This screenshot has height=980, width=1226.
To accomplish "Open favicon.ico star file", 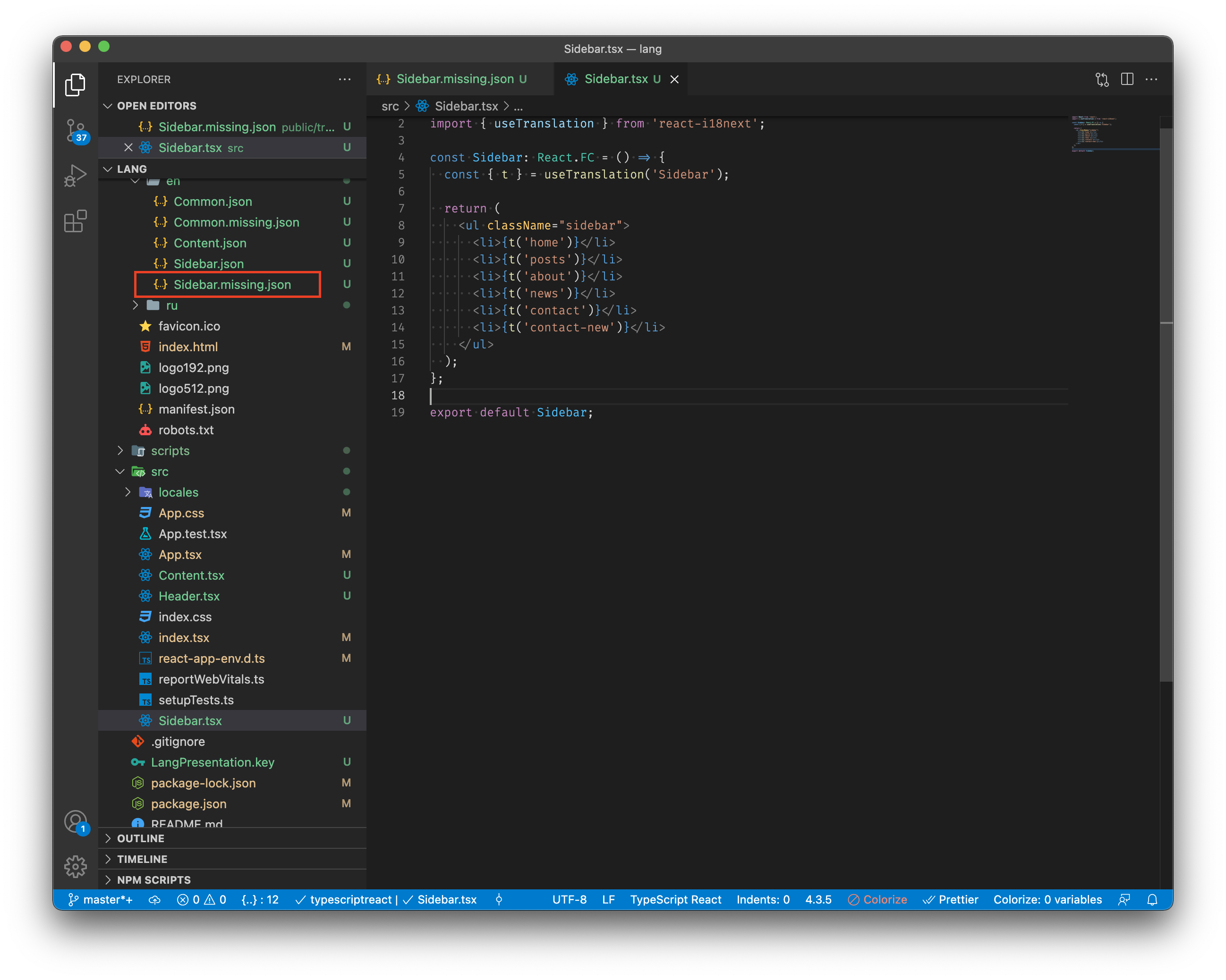I will click(x=232, y=326).
